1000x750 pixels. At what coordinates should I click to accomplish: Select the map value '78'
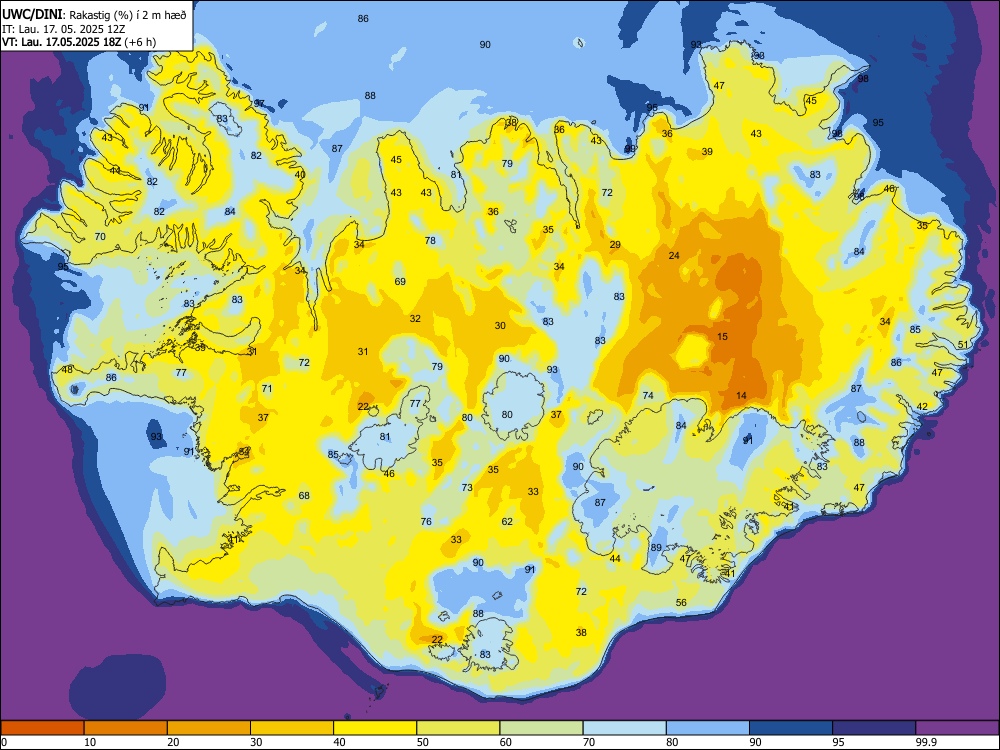[430, 240]
